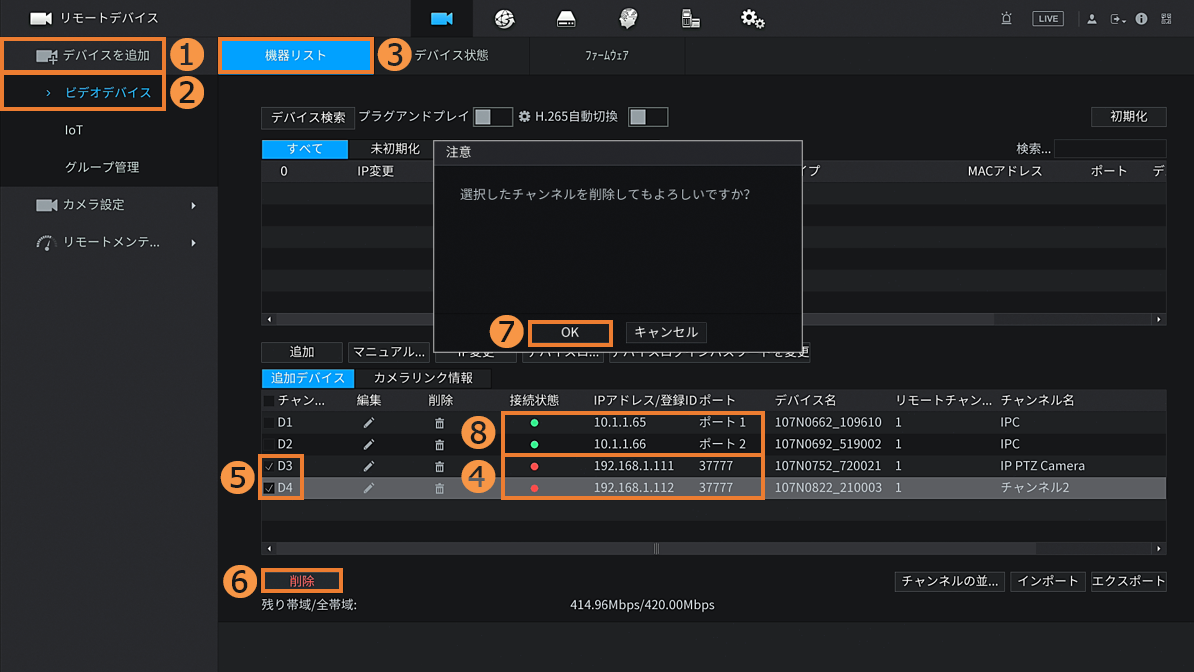Click the 検索 search input field
The height and width of the screenshot is (672, 1194).
click(x=1109, y=149)
